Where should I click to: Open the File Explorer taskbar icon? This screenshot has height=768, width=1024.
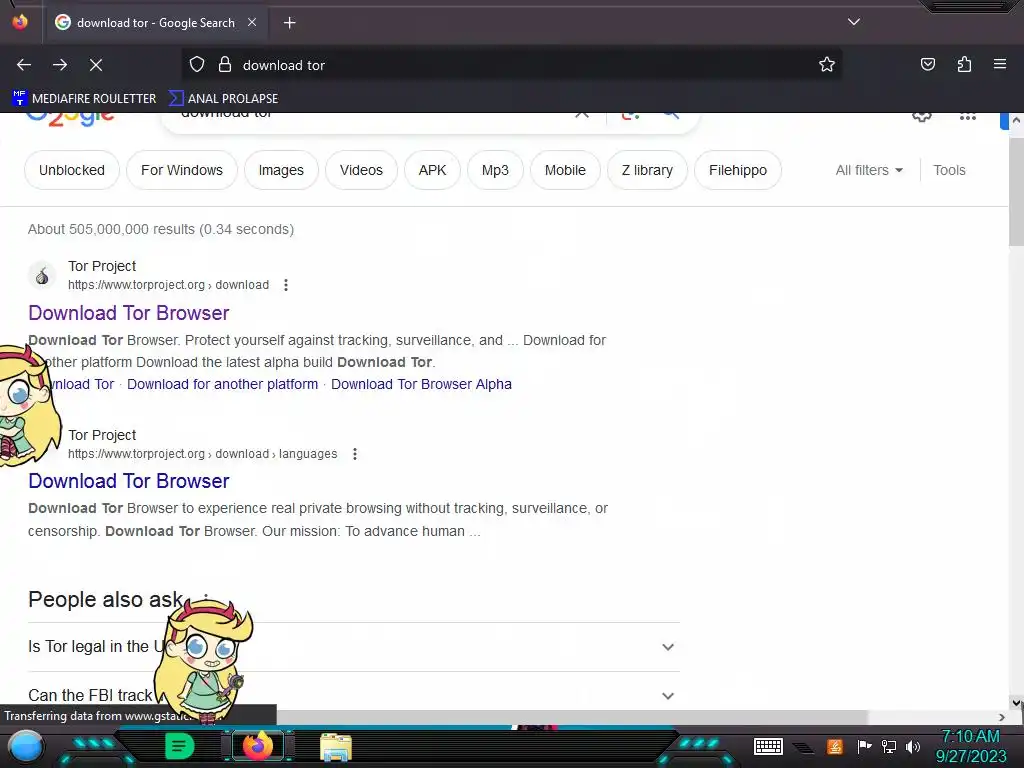click(x=336, y=747)
